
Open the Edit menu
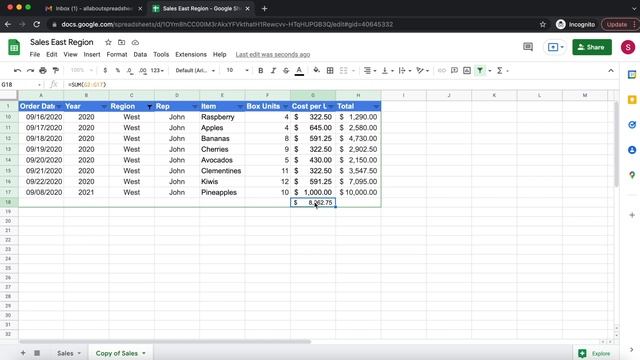(x=51, y=54)
